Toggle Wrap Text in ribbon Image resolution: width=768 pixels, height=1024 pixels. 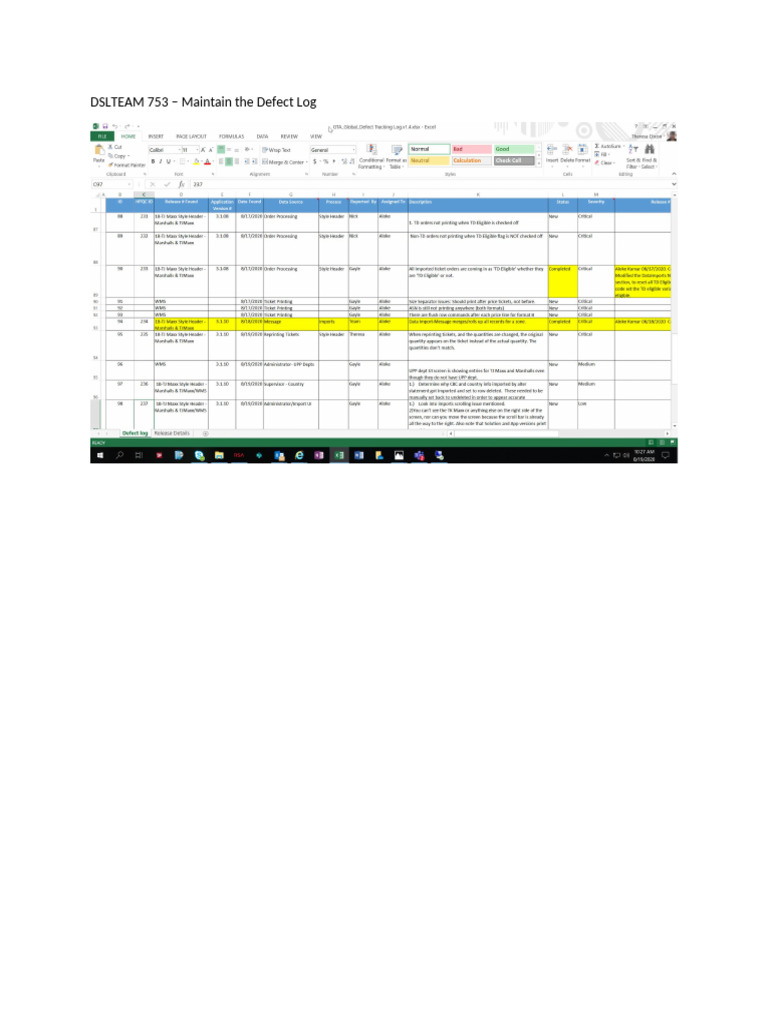276,150
